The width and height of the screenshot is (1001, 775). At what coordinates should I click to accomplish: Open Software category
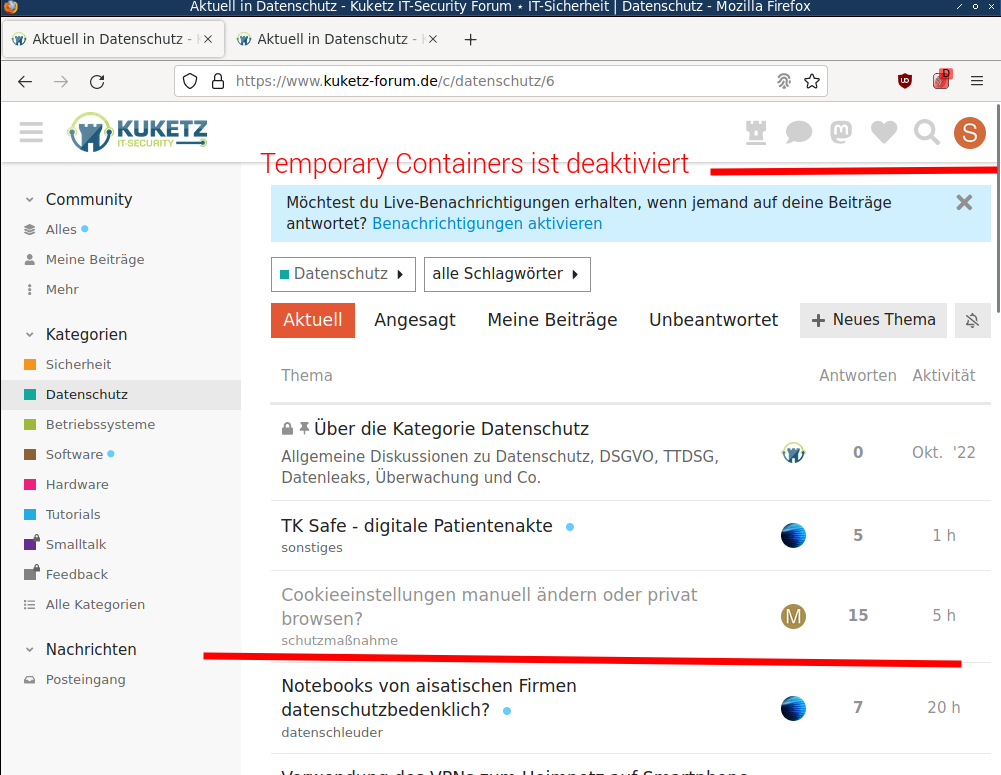click(121, 455)
